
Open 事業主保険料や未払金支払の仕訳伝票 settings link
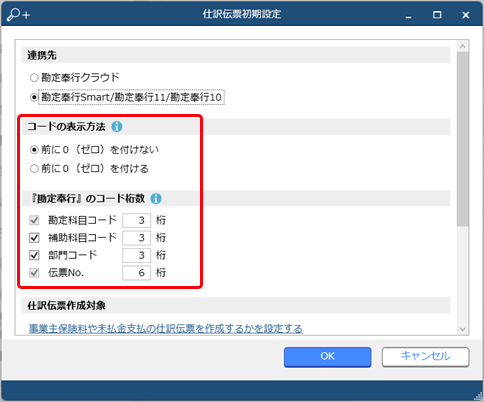(166, 329)
